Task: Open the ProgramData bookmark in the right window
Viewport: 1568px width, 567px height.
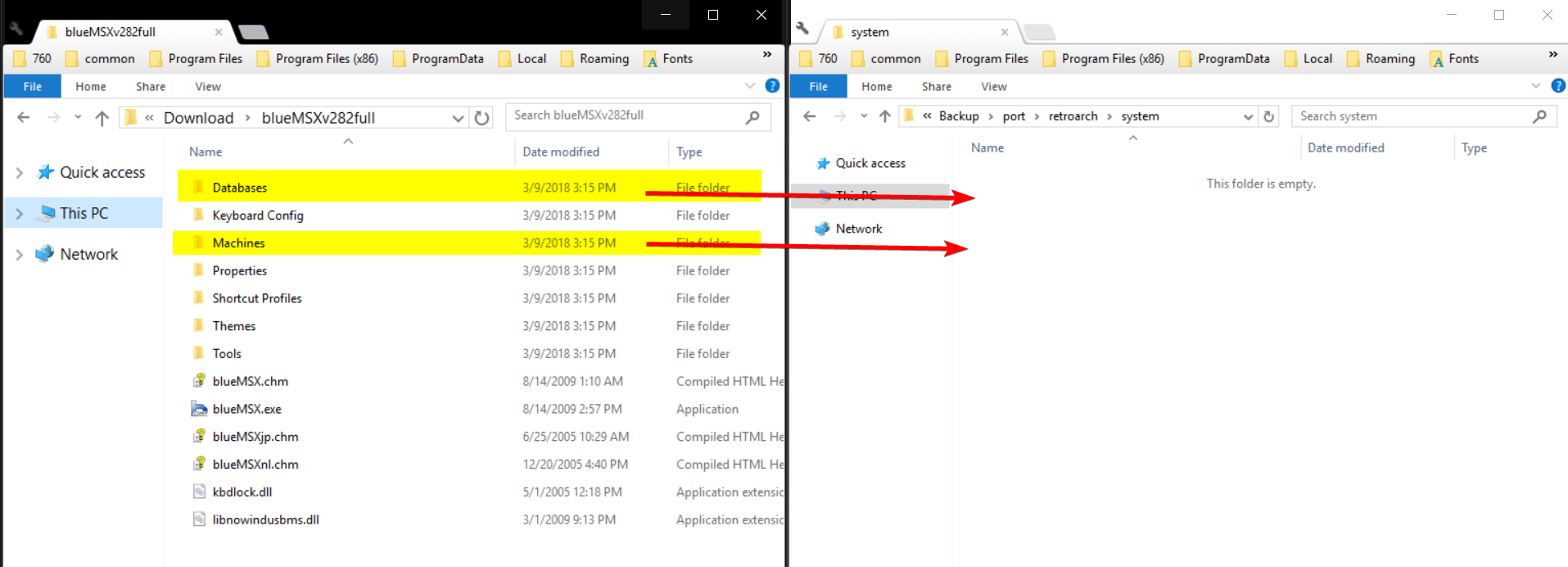Action: pos(1224,59)
